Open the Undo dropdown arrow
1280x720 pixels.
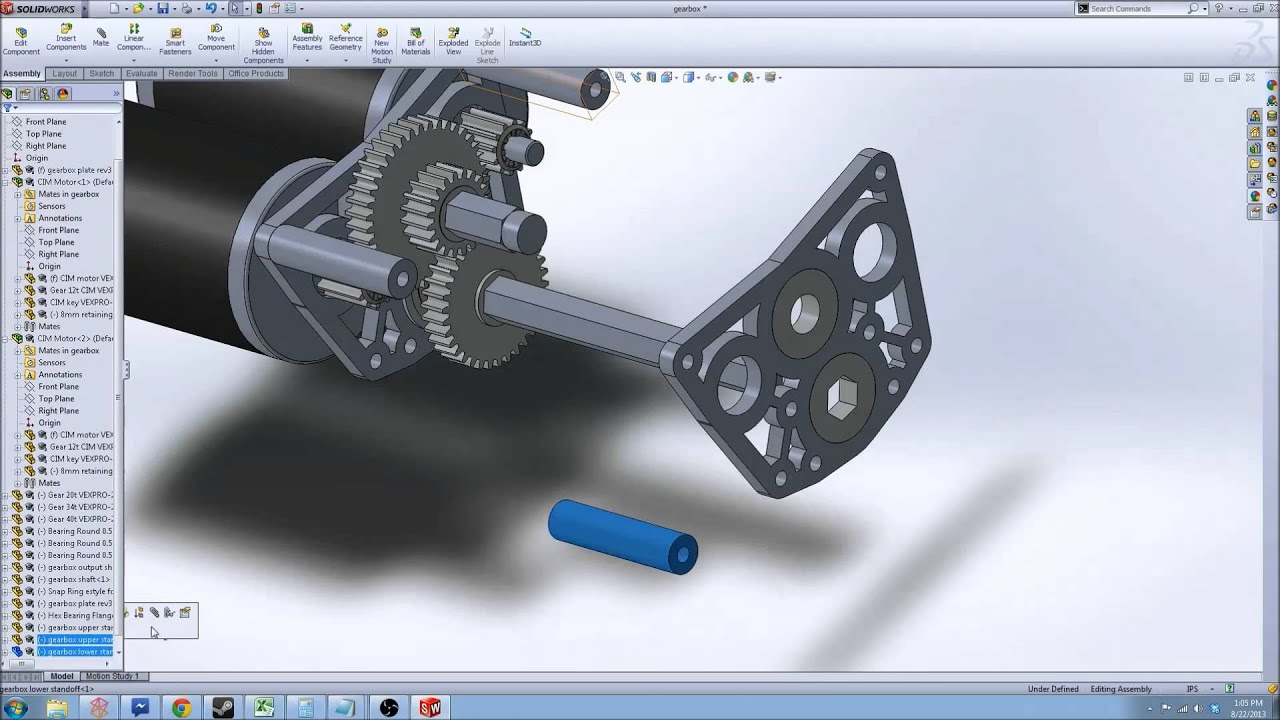pos(222,8)
